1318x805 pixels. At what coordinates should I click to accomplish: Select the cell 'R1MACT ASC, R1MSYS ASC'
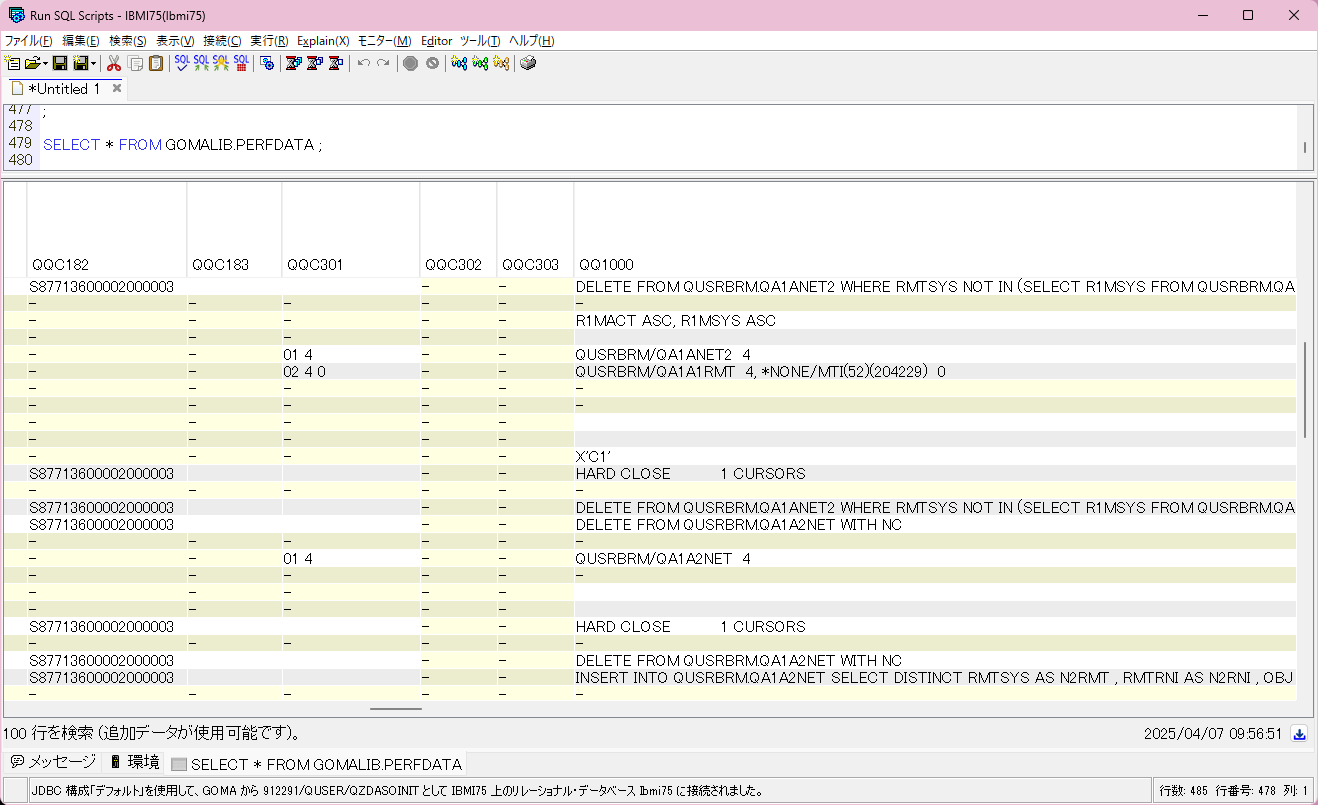click(935, 321)
